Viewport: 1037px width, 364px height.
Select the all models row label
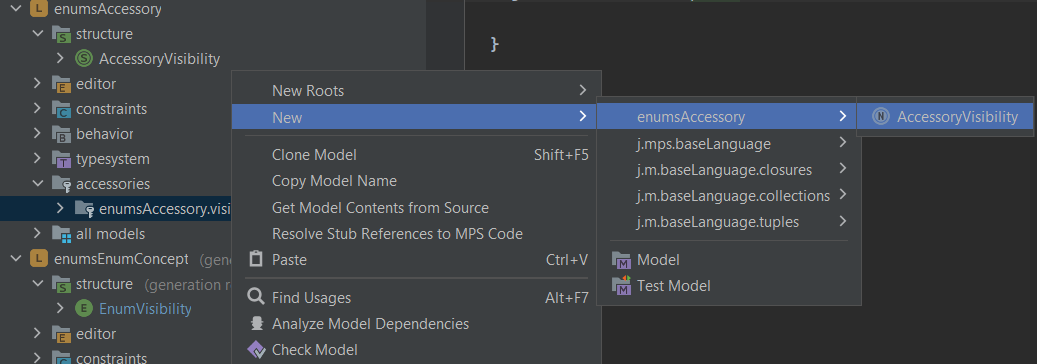[110, 234]
